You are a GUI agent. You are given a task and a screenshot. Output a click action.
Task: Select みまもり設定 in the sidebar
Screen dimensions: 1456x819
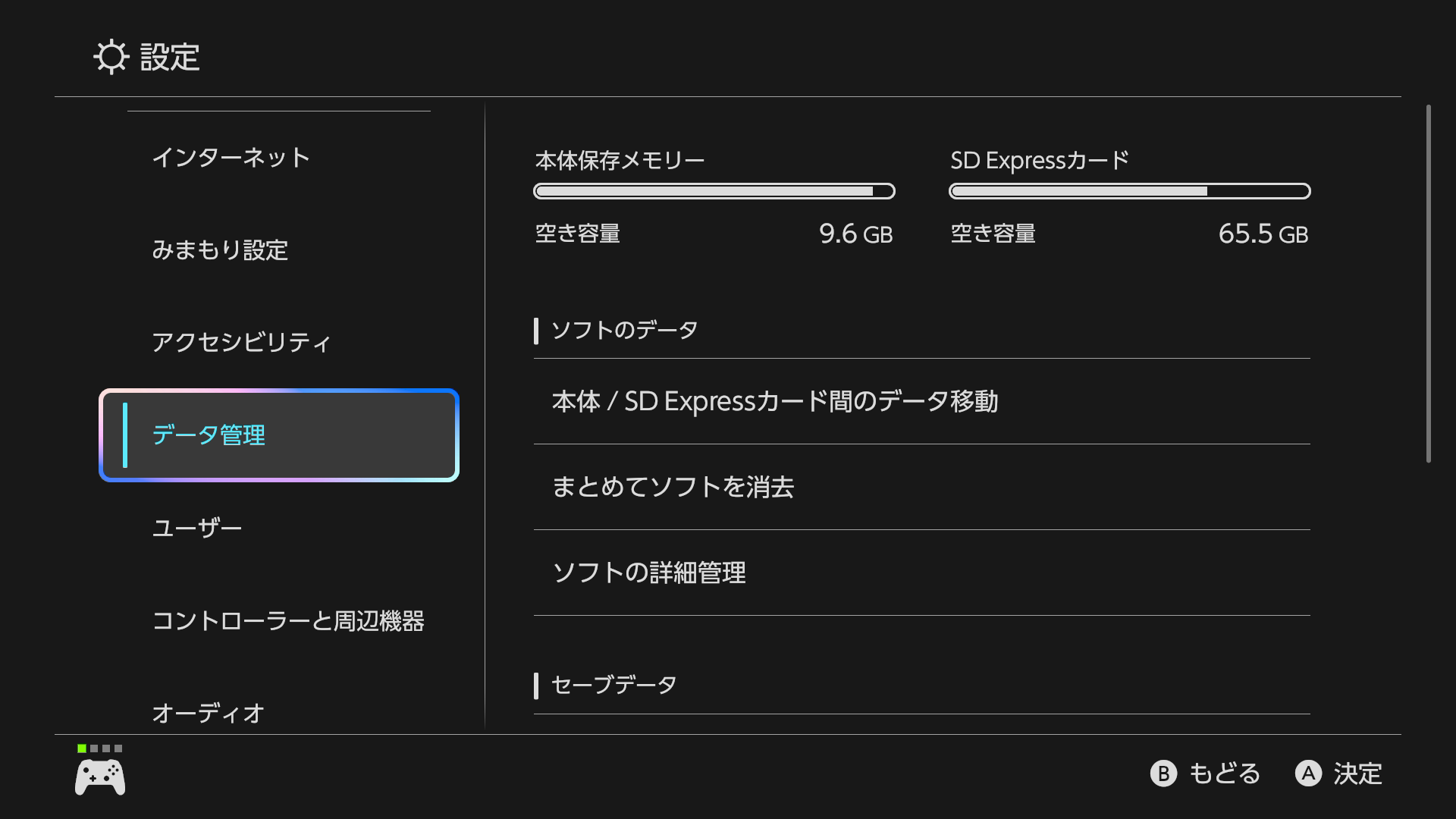click(220, 250)
